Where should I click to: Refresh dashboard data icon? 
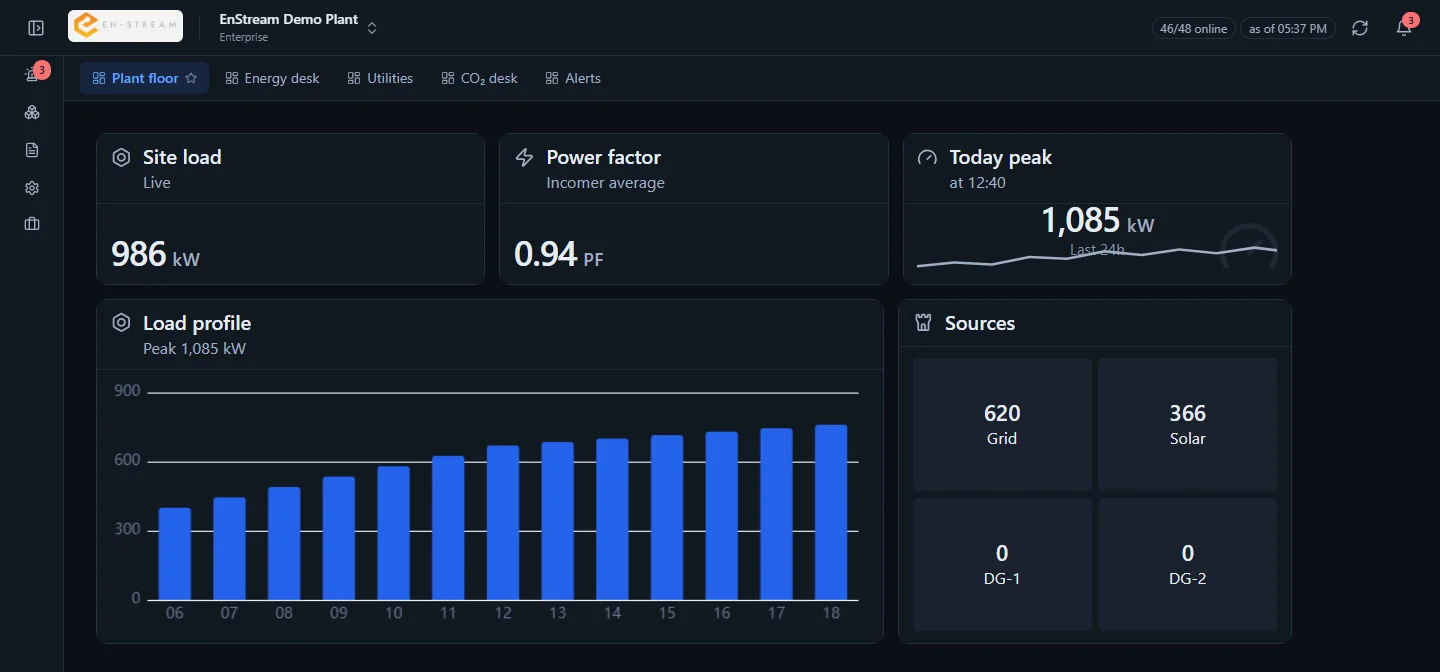pos(1360,28)
